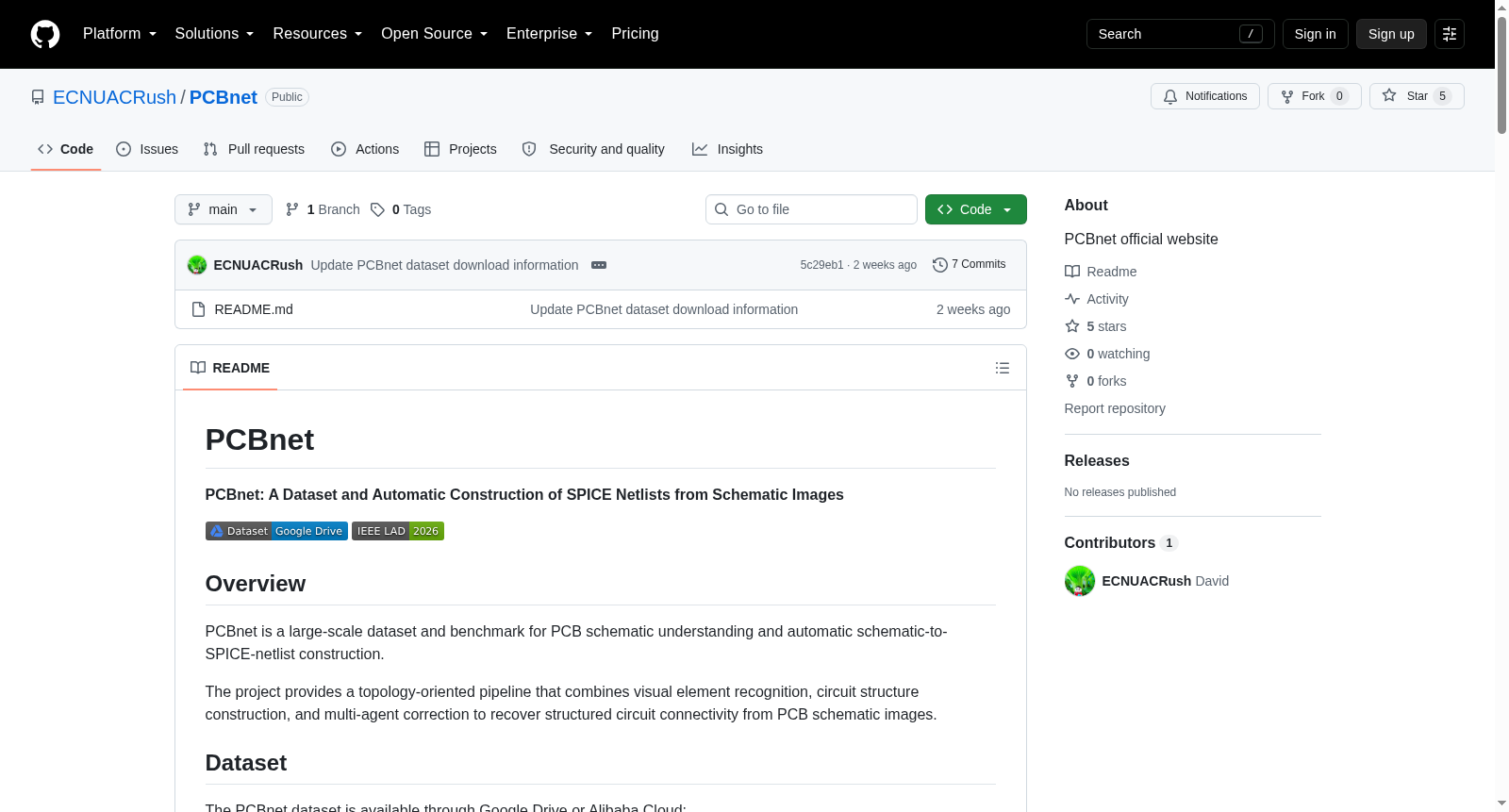Switch to the Projects tab
This screenshot has width=1509, height=812.
pos(460,149)
